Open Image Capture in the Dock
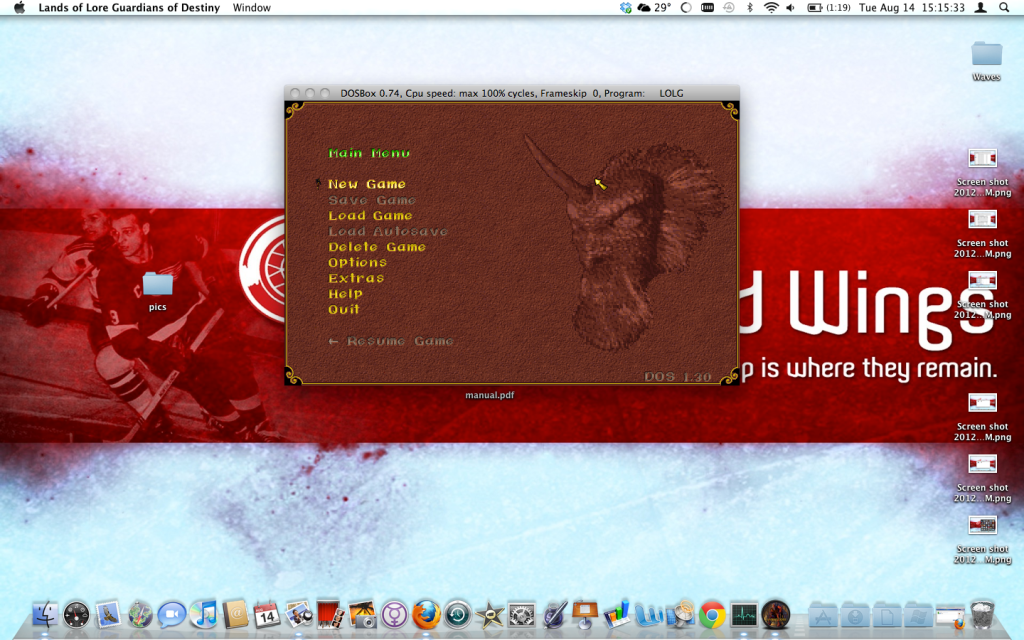The image size is (1024, 640). (x=362, y=615)
